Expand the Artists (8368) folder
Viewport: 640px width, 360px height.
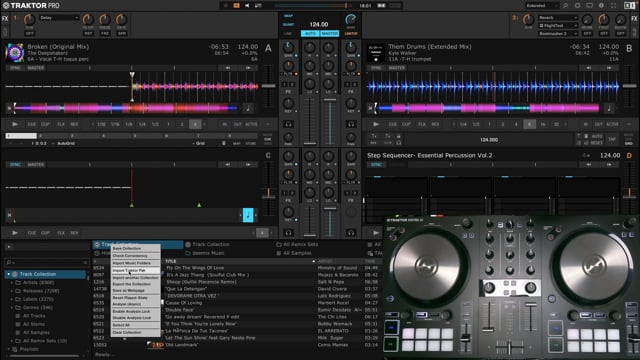point(11,282)
